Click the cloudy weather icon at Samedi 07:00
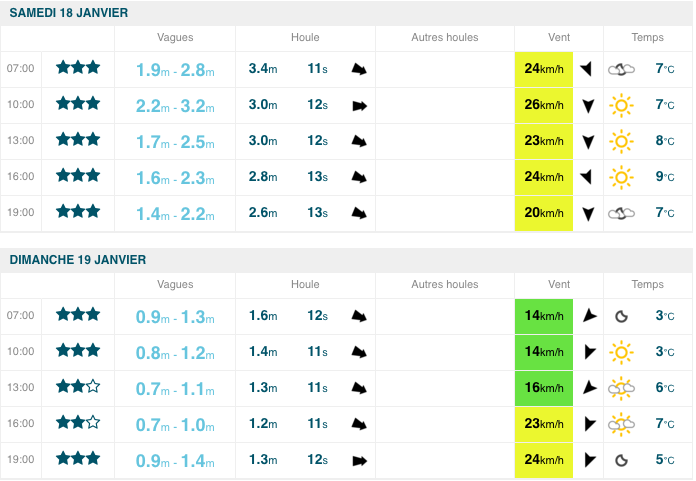Image resolution: width=696 pixels, height=481 pixels. click(623, 69)
